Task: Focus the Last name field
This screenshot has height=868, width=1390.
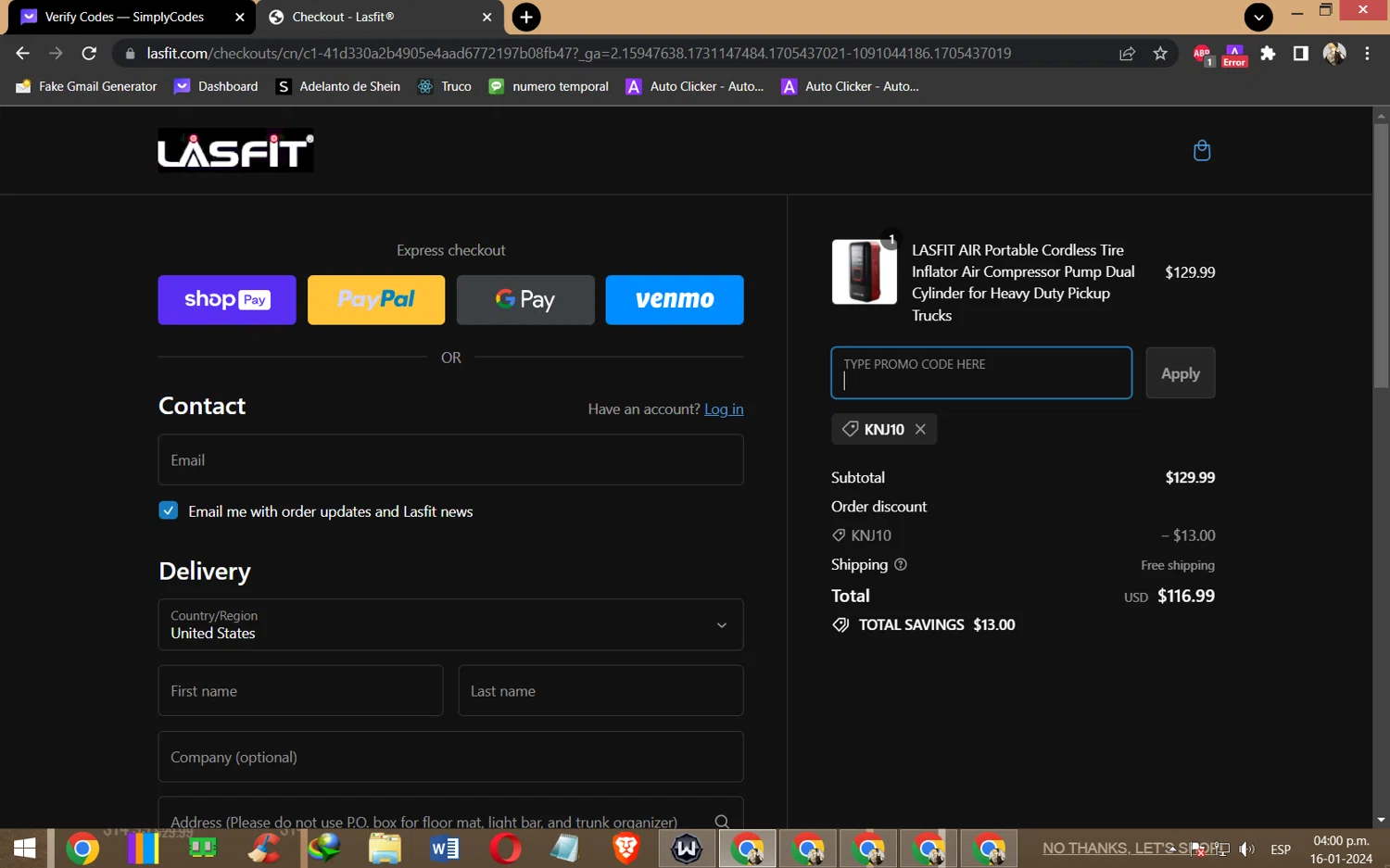Action: pos(600,690)
